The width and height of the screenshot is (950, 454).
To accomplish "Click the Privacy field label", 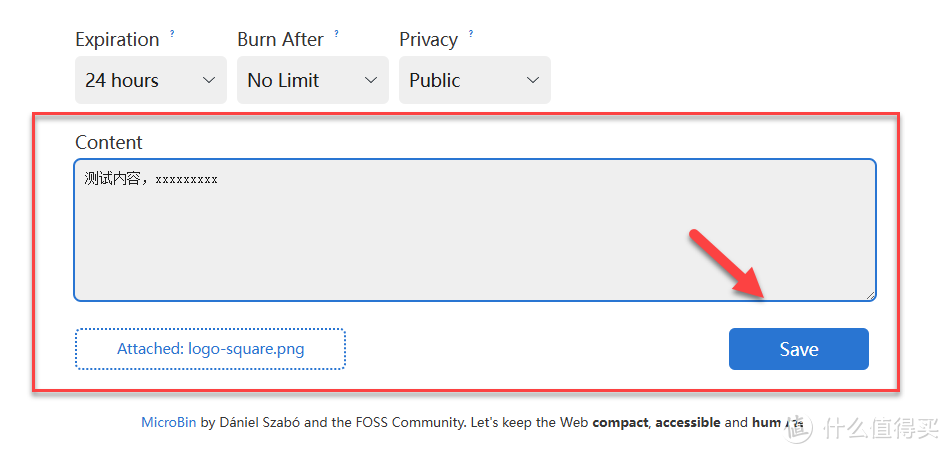I will (428, 40).
